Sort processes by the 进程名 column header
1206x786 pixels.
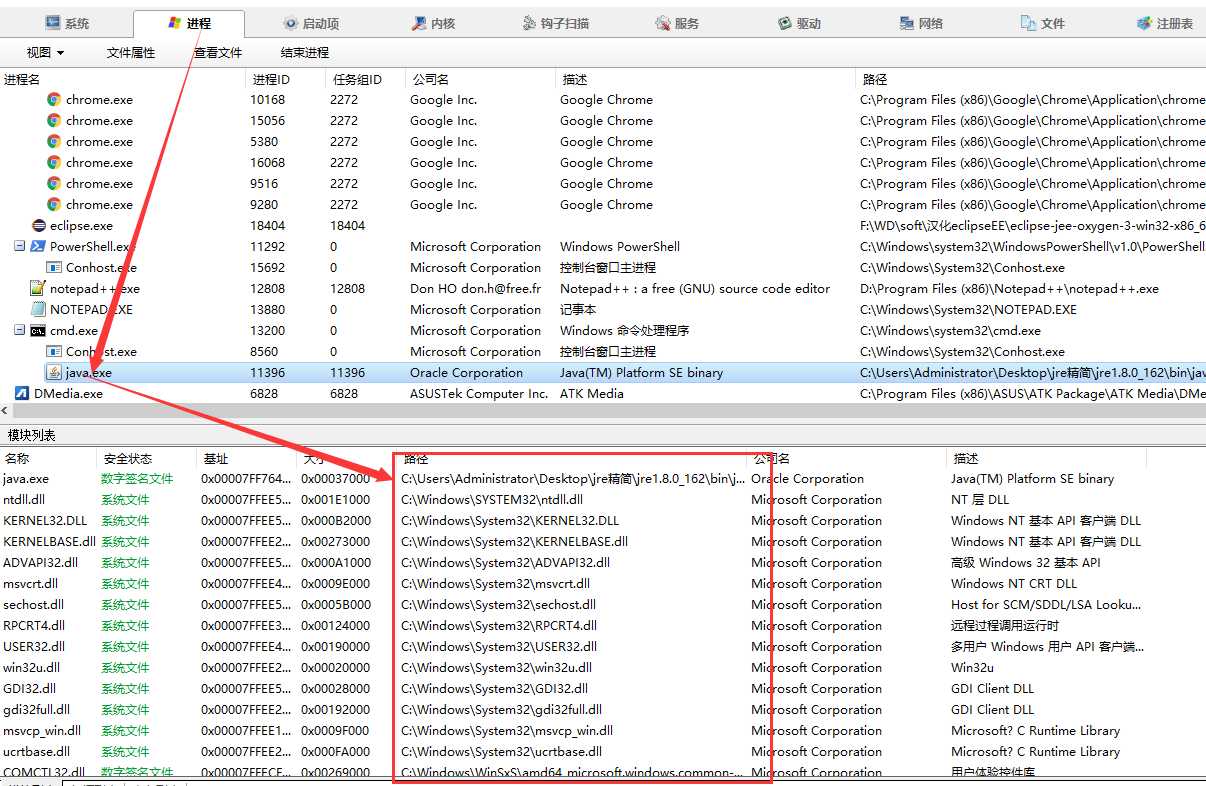click(x=123, y=79)
